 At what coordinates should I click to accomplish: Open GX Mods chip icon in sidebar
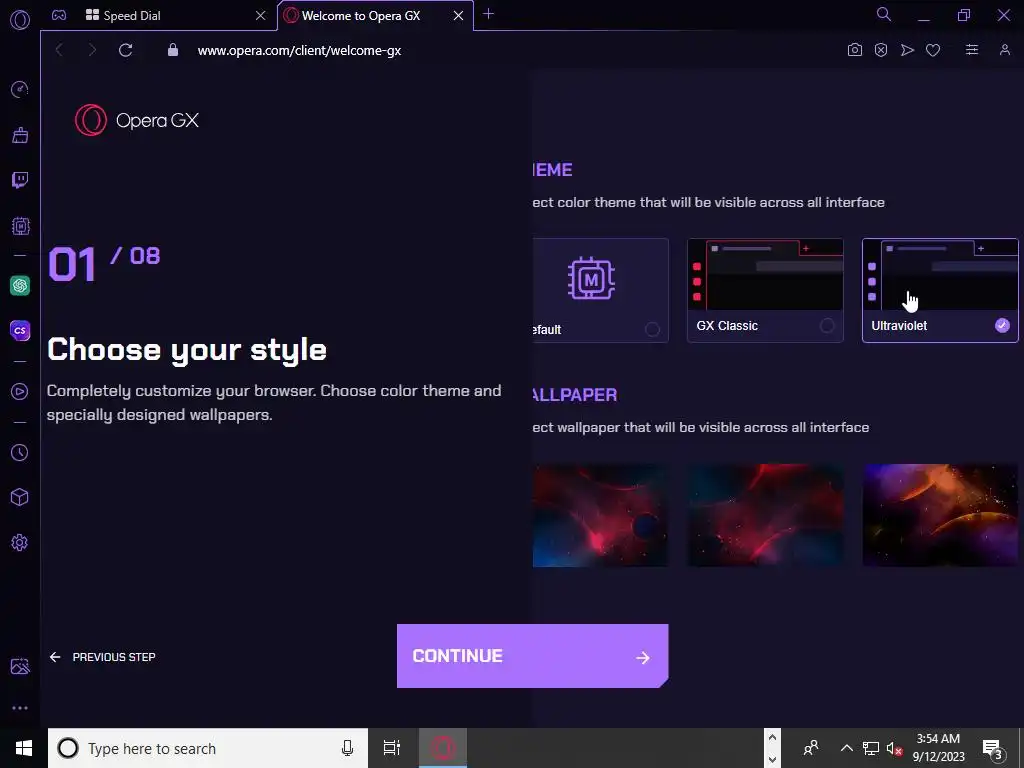(x=20, y=226)
